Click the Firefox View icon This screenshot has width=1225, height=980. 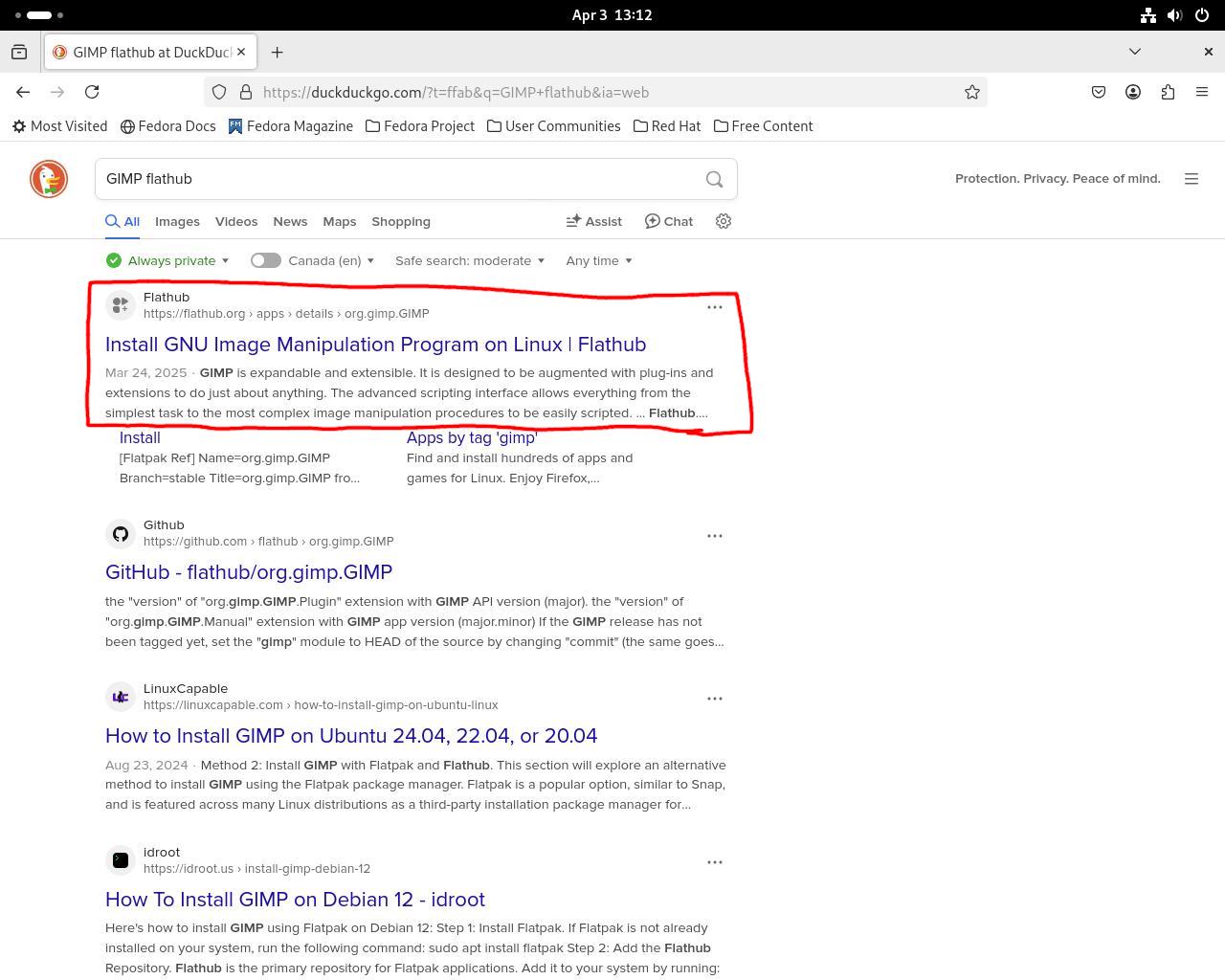tap(19, 52)
